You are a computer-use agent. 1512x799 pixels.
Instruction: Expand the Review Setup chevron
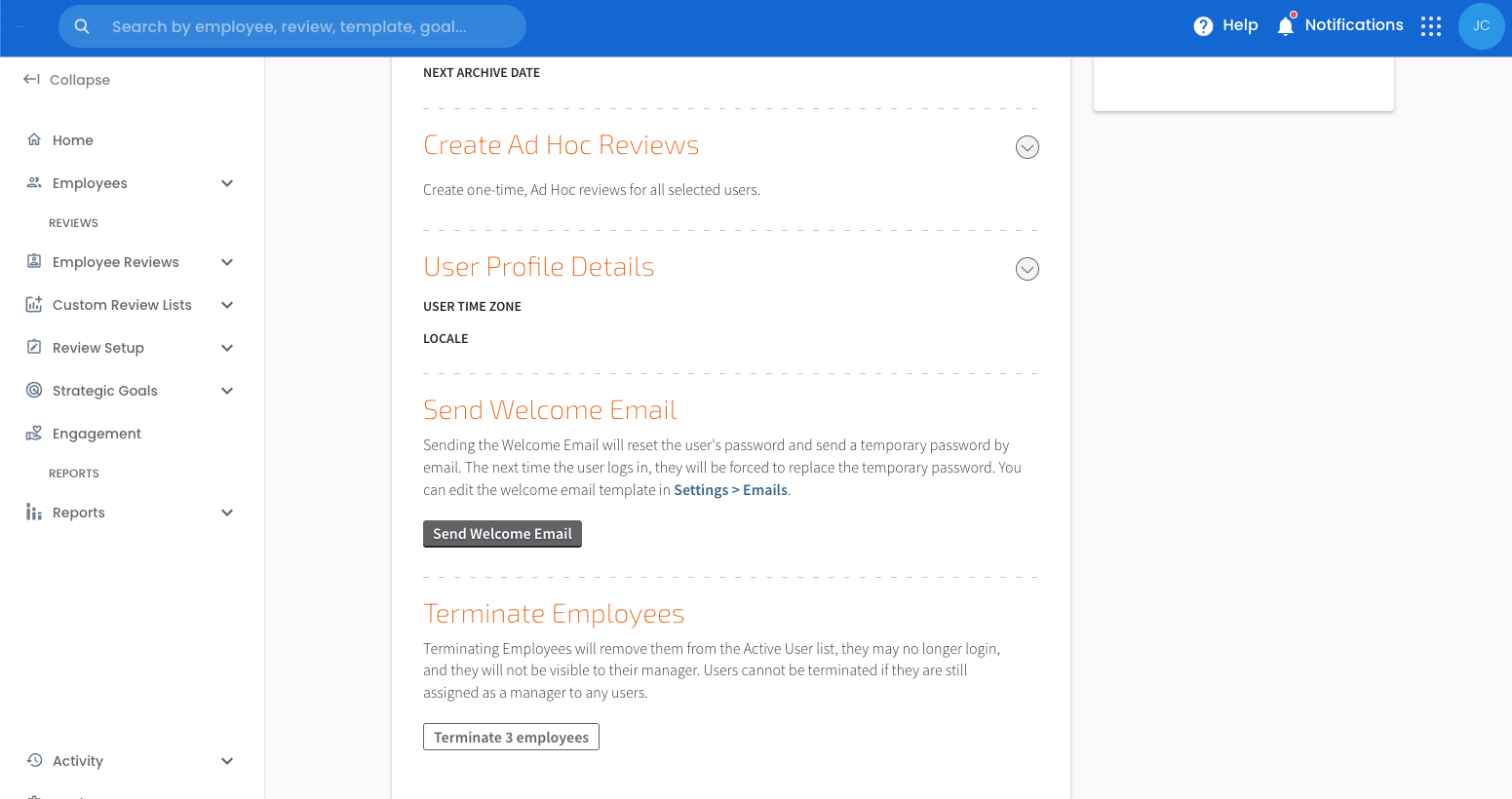(x=227, y=348)
